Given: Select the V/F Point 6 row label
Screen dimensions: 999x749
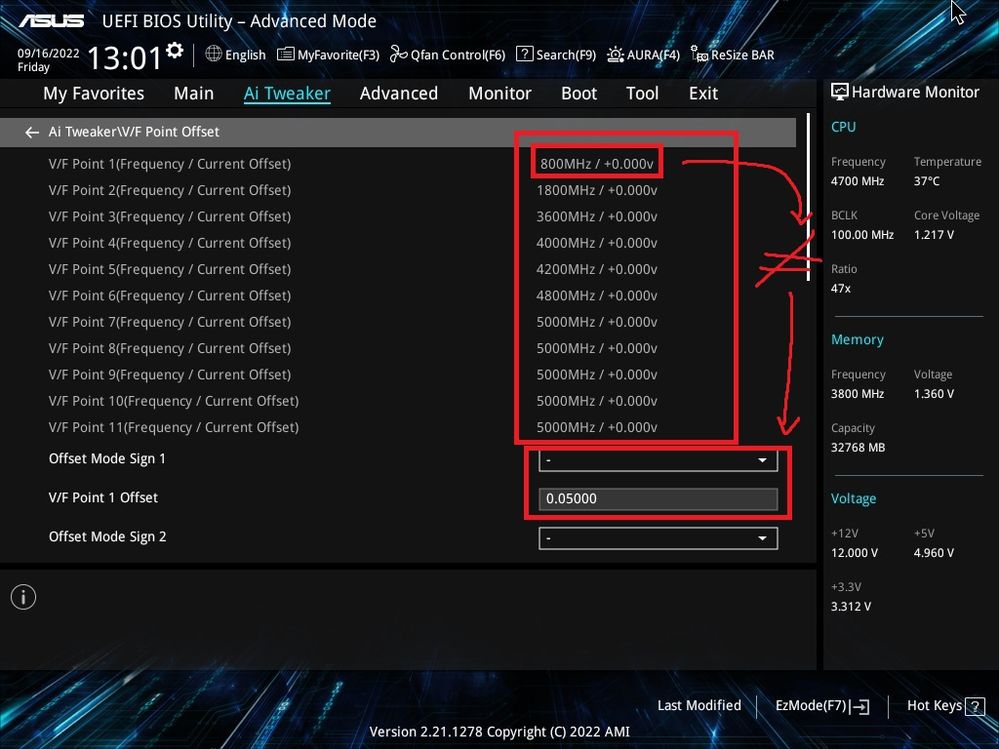Looking at the screenshot, I should click(169, 296).
